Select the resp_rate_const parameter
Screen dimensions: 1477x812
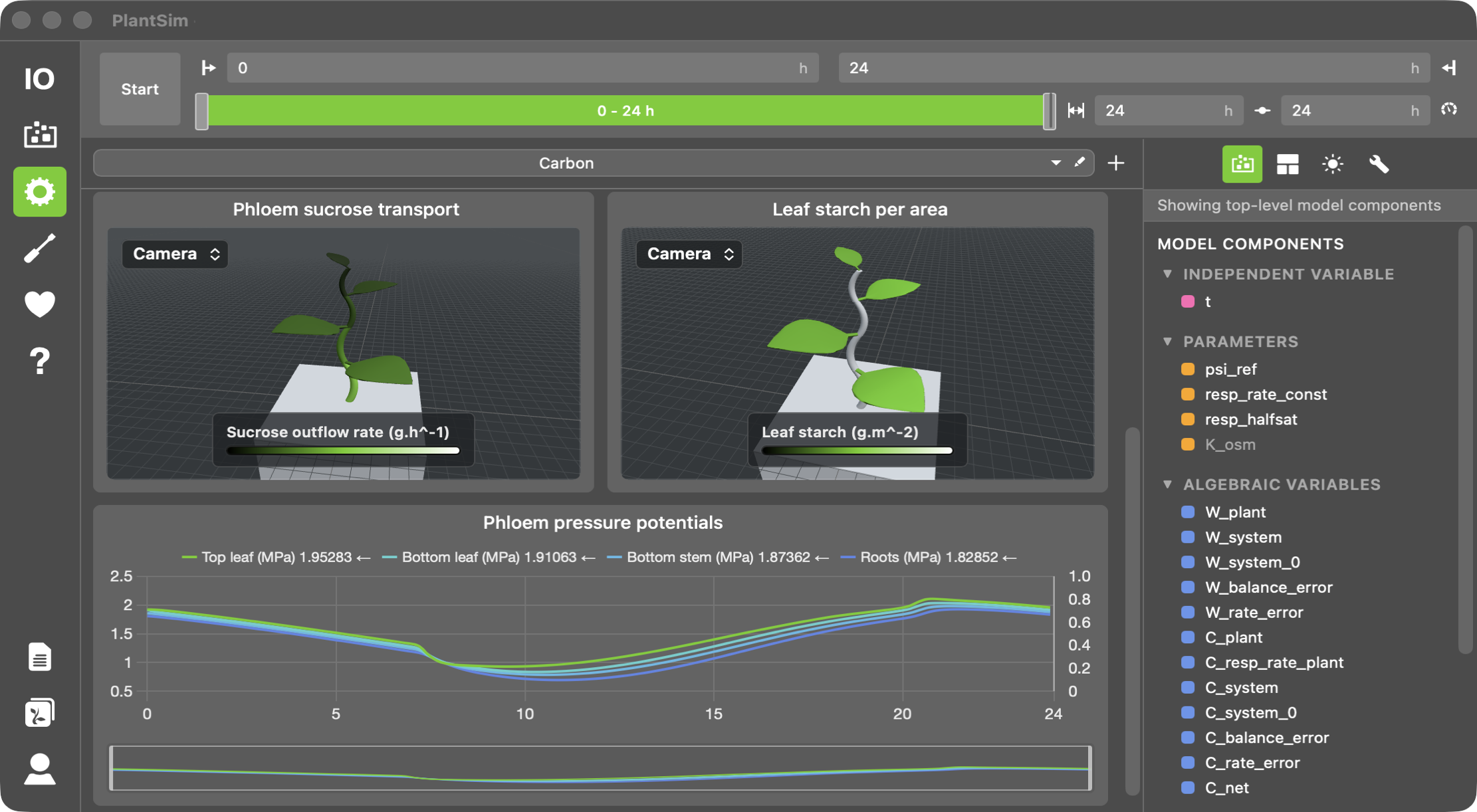pos(1266,394)
